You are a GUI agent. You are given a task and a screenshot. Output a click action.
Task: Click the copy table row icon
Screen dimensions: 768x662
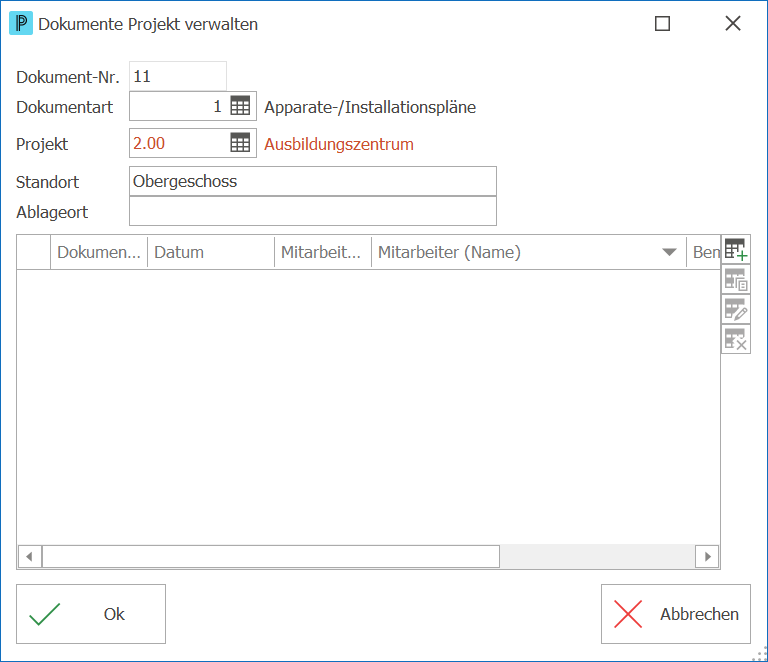tap(736, 280)
